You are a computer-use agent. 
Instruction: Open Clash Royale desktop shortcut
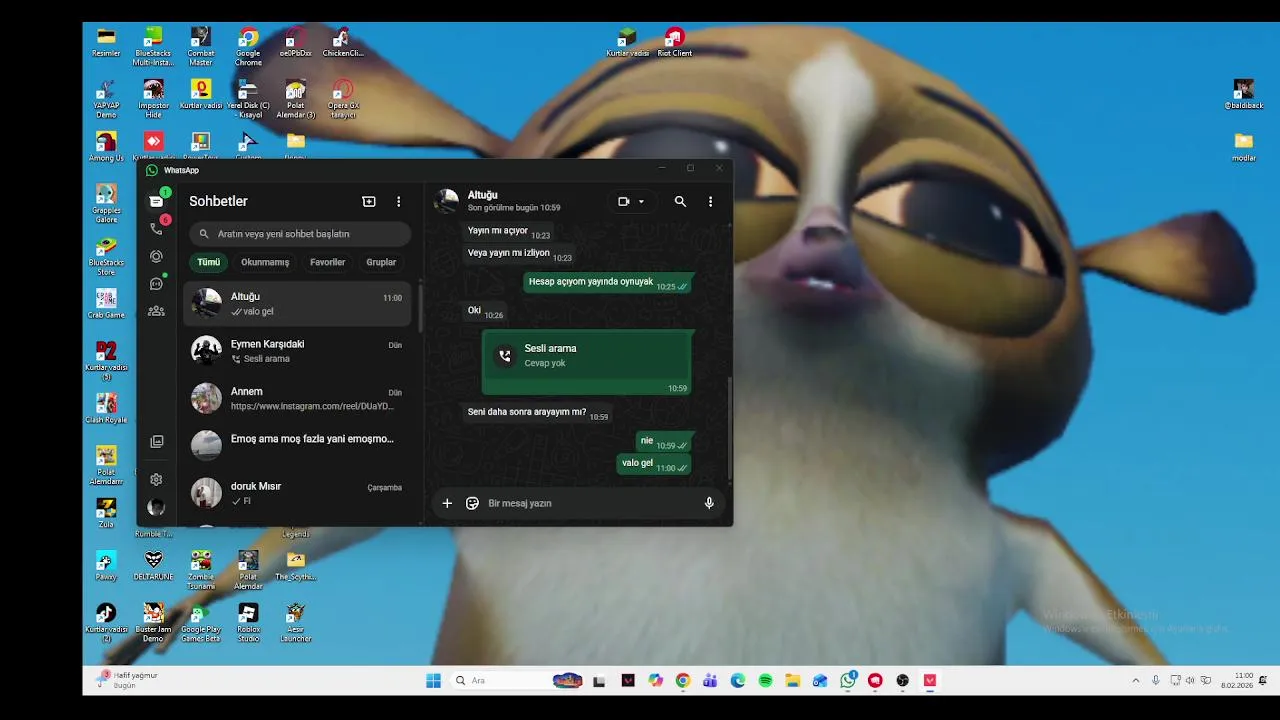[x=106, y=408]
